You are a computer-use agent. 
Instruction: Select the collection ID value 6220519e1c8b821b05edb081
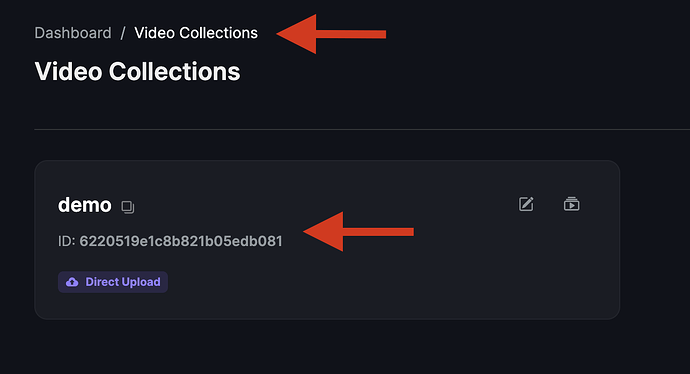click(181, 241)
